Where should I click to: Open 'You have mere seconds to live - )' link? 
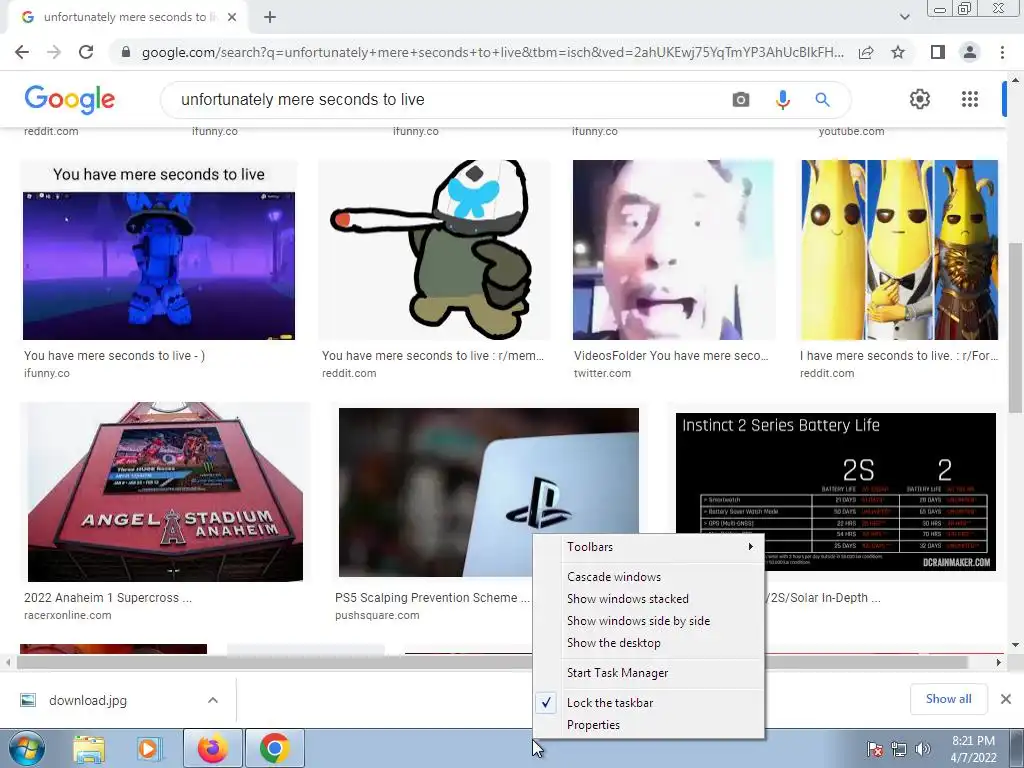[x=114, y=356]
